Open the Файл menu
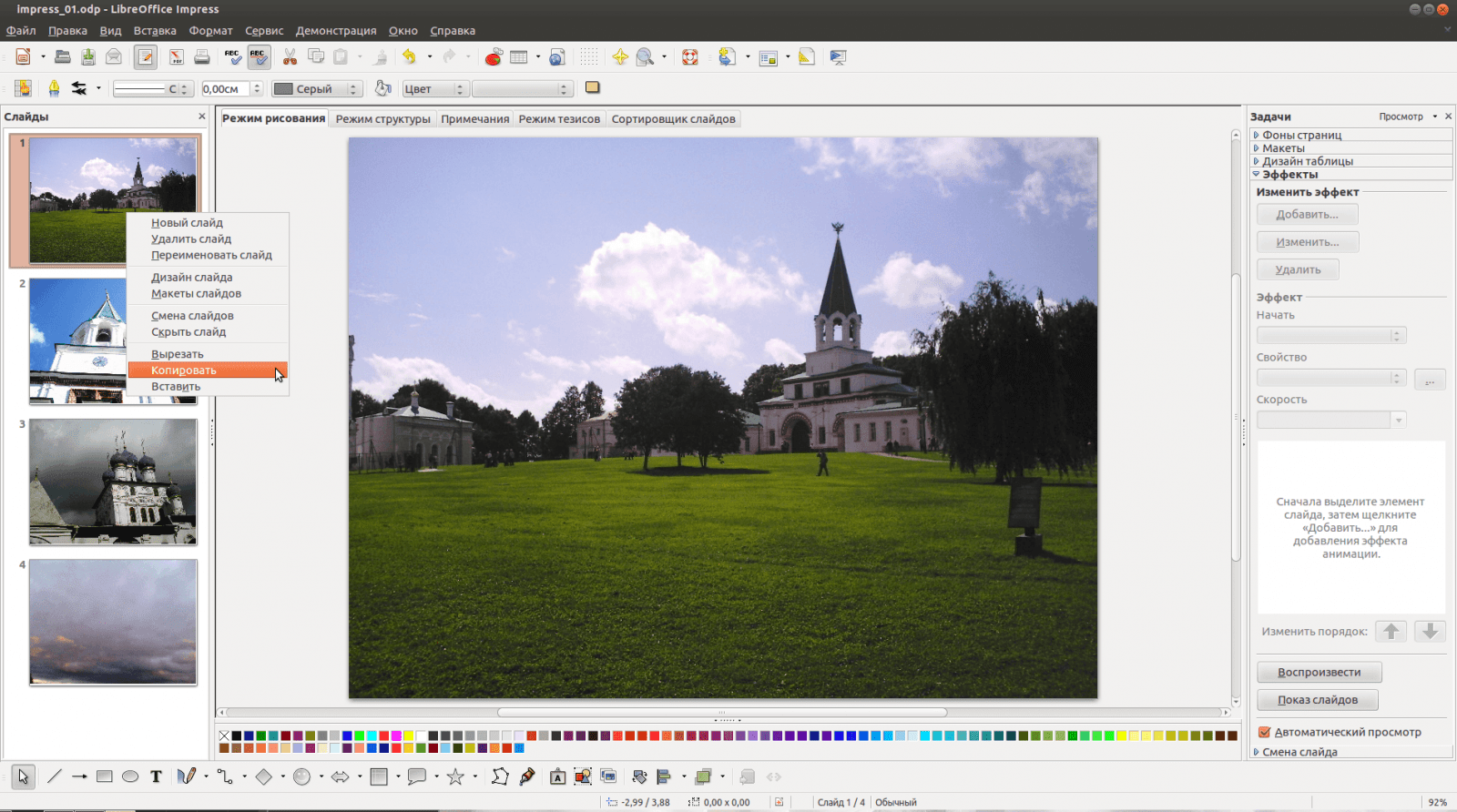The height and width of the screenshot is (812, 1457). [x=21, y=31]
